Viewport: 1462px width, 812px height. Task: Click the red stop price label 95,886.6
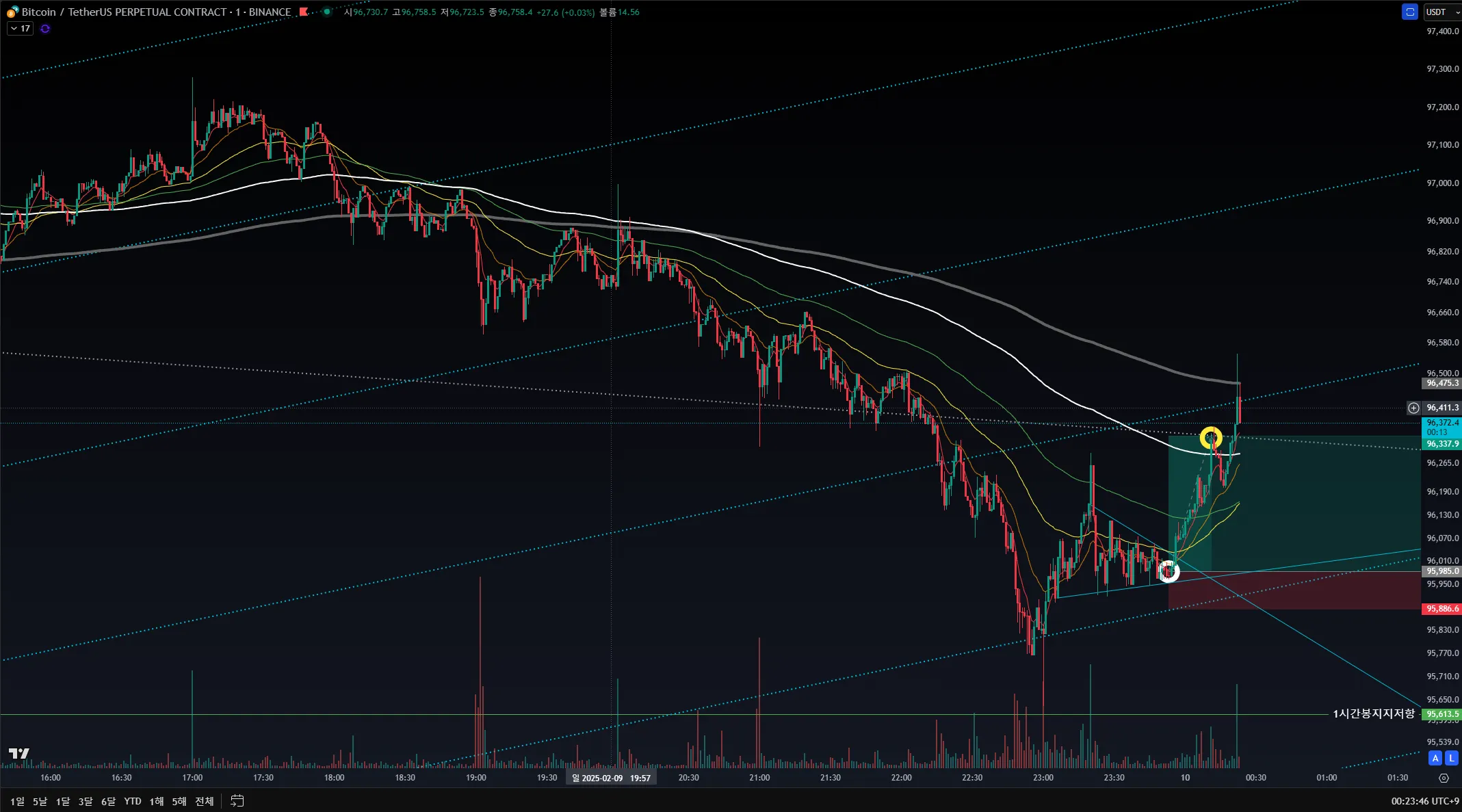[x=1441, y=609]
